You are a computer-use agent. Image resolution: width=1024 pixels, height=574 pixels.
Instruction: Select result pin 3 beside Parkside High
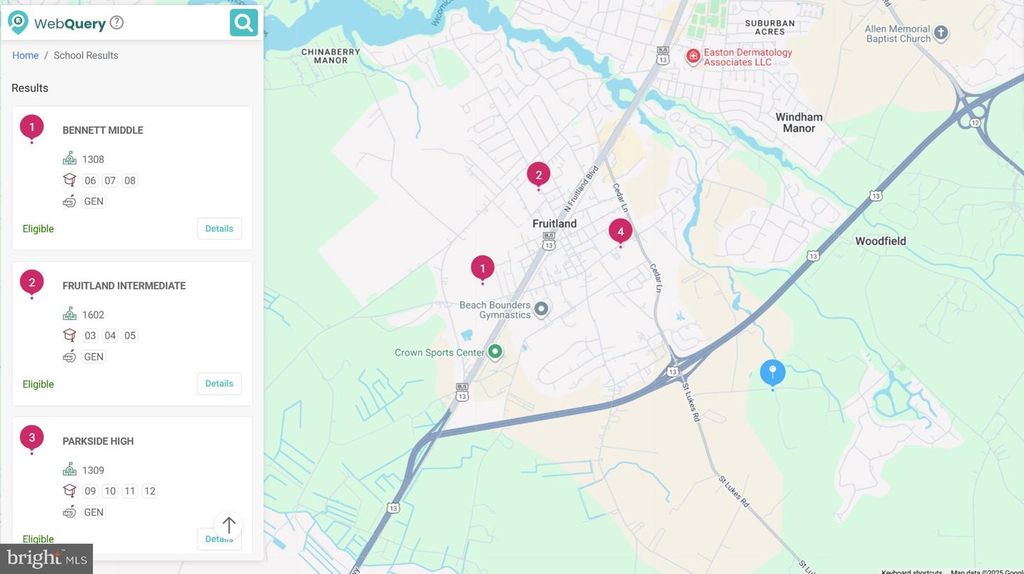[31, 439]
